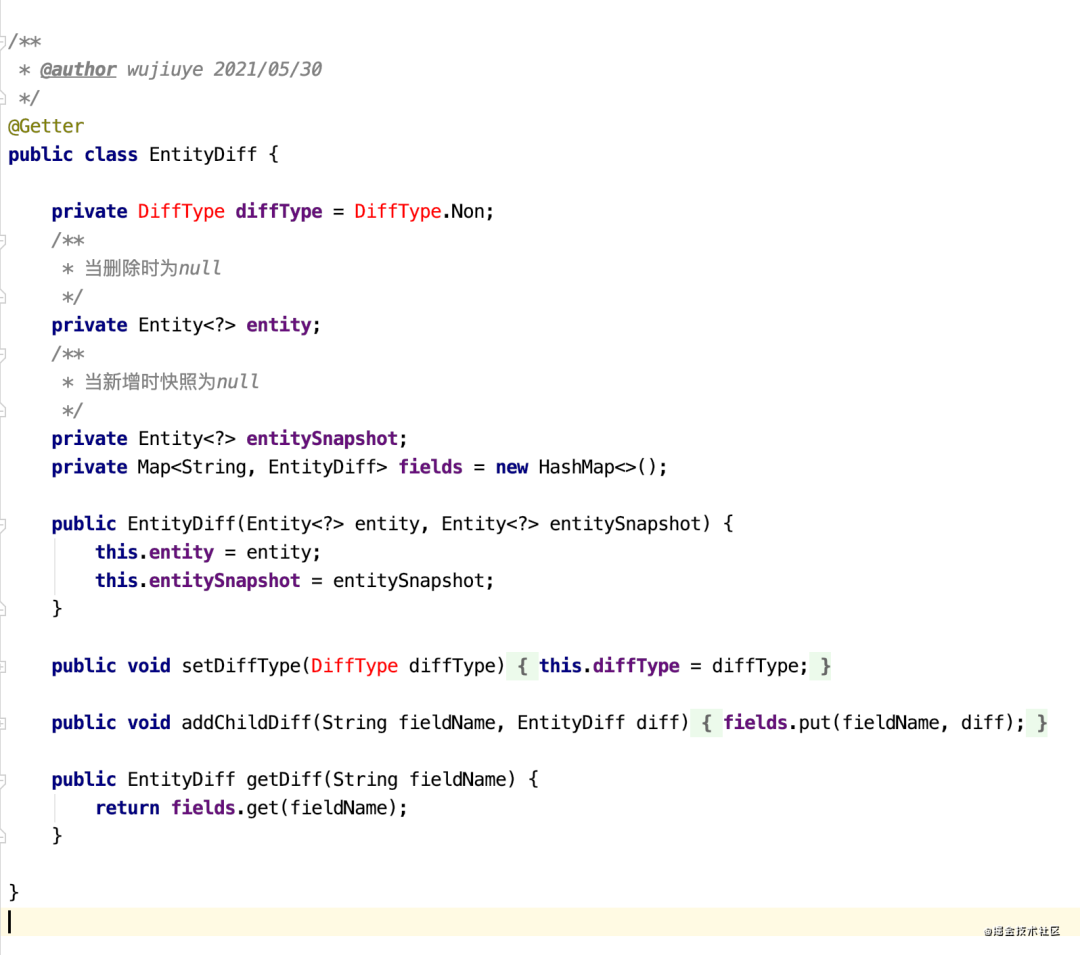Image resolution: width=1080 pixels, height=955 pixels.
Task: Click 'Map<String, EntityDiff>' type
Action: pos(262,467)
